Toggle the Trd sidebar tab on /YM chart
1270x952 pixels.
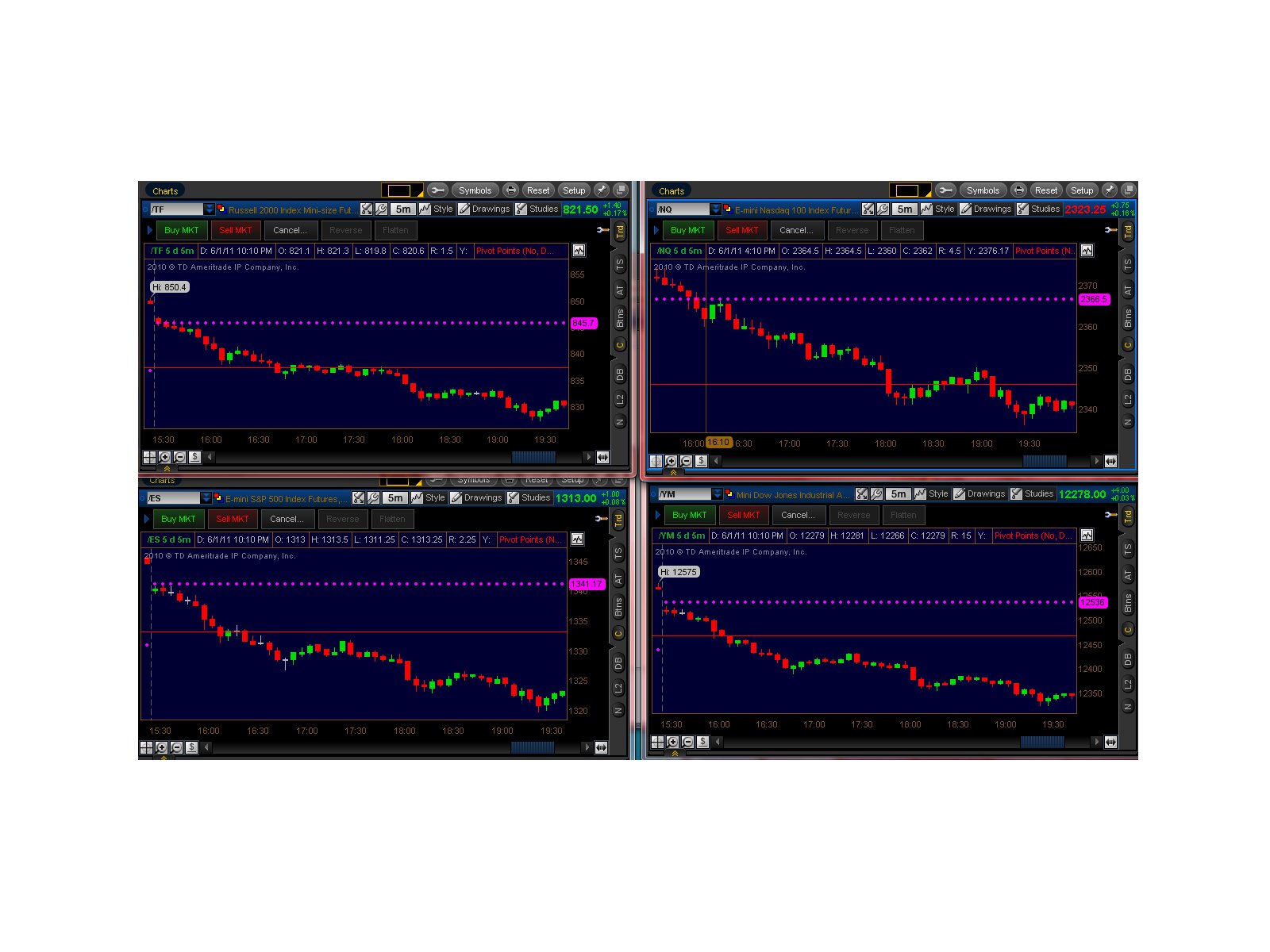(x=1128, y=516)
